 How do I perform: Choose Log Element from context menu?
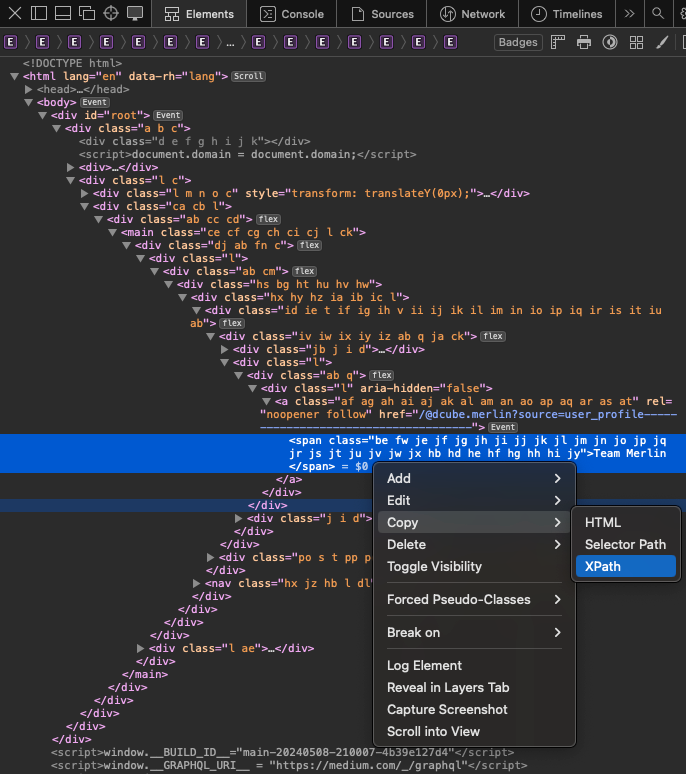(474, 665)
